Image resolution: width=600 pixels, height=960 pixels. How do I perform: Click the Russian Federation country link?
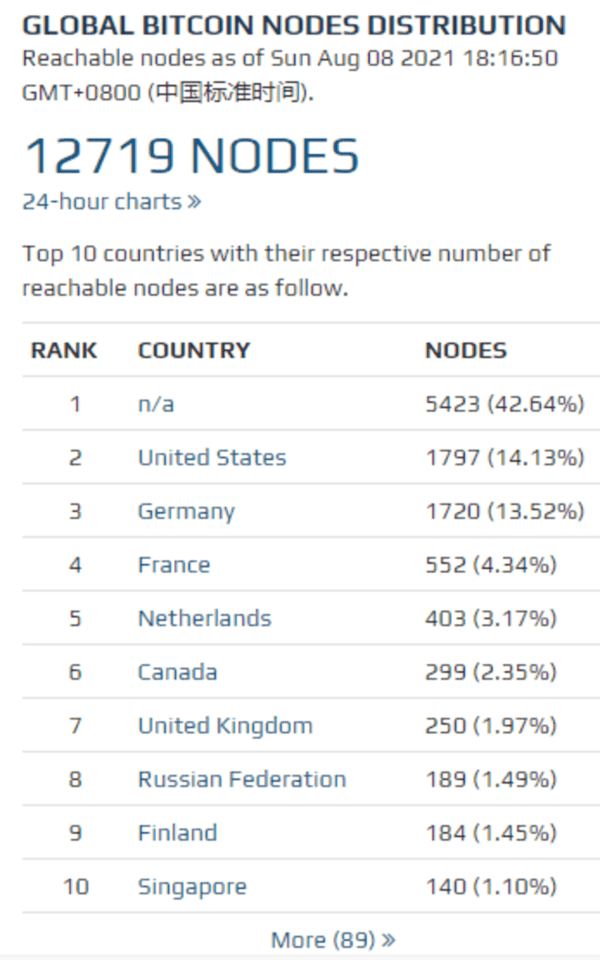[242, 779]
